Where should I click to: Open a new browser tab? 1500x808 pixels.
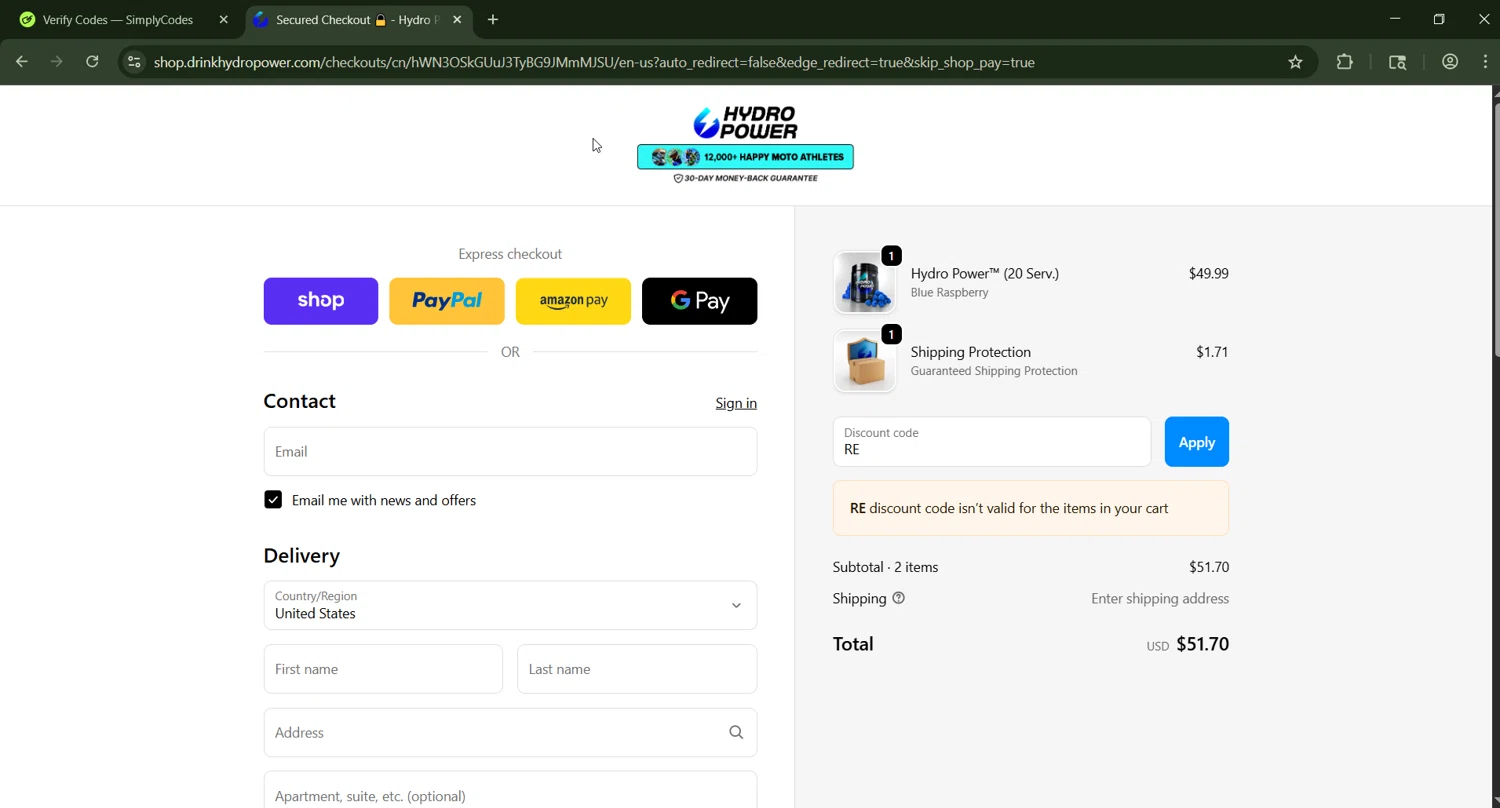click(492, 20)
